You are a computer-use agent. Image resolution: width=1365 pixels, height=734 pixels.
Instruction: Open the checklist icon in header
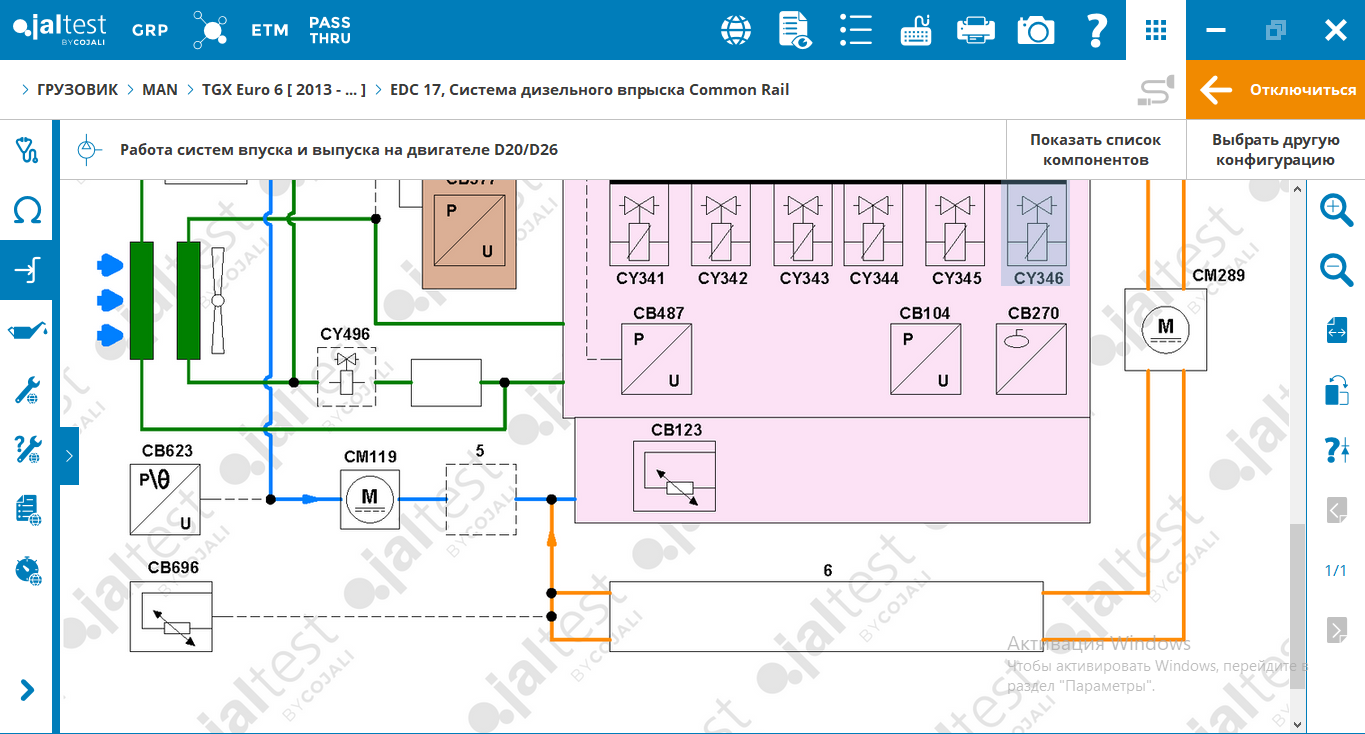[856, 30]
